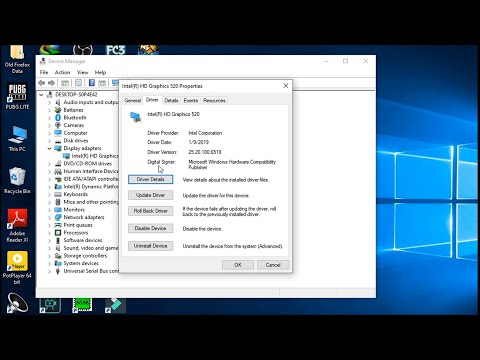The width and height of the screenshot is (480, 360).
Task: Expand the Print queues node
Action: 49,225
